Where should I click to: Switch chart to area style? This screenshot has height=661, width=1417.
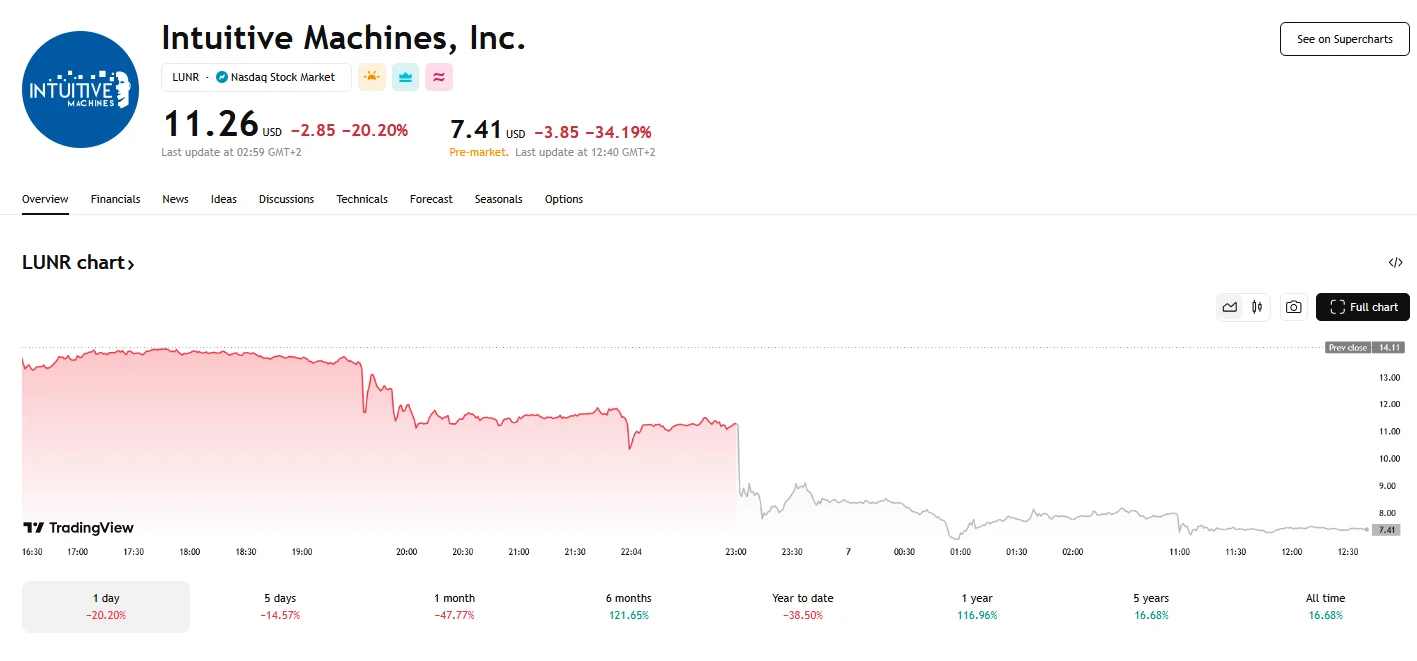pos(1230,307)
